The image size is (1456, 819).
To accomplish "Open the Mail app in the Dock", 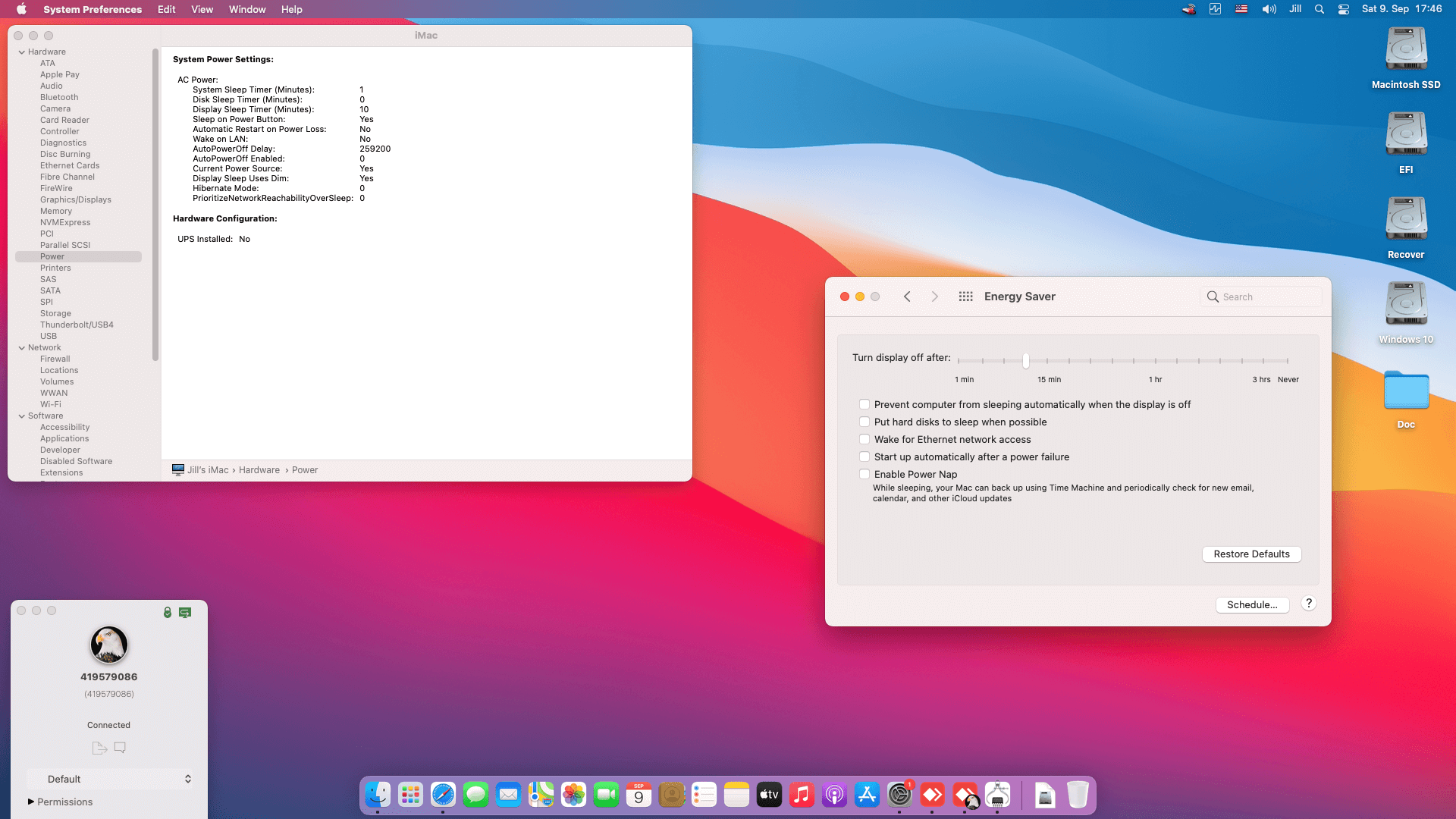I will (x=508, y=795).
